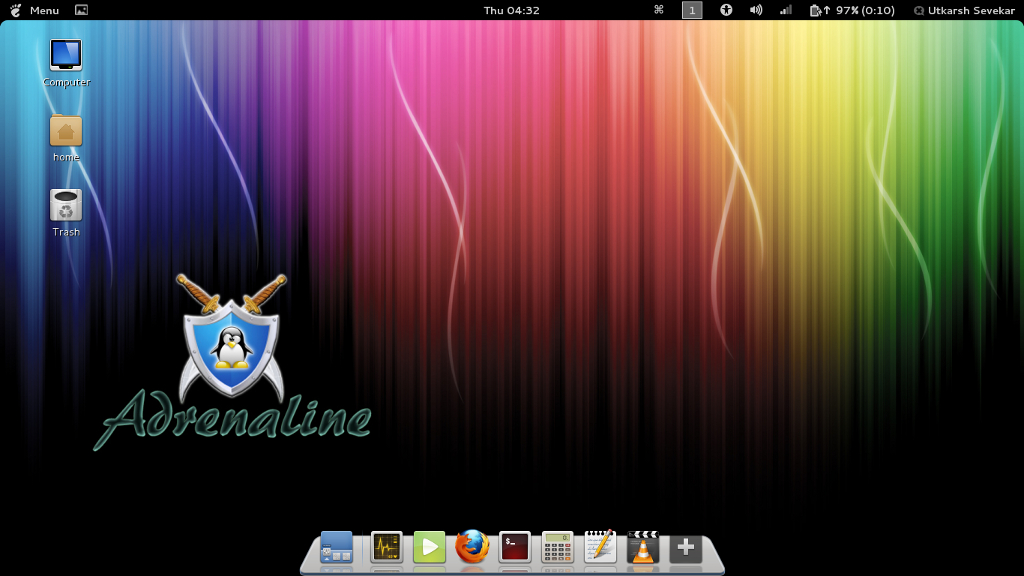
Task: Open the Trash from the desktop
Action: (65, 205)
